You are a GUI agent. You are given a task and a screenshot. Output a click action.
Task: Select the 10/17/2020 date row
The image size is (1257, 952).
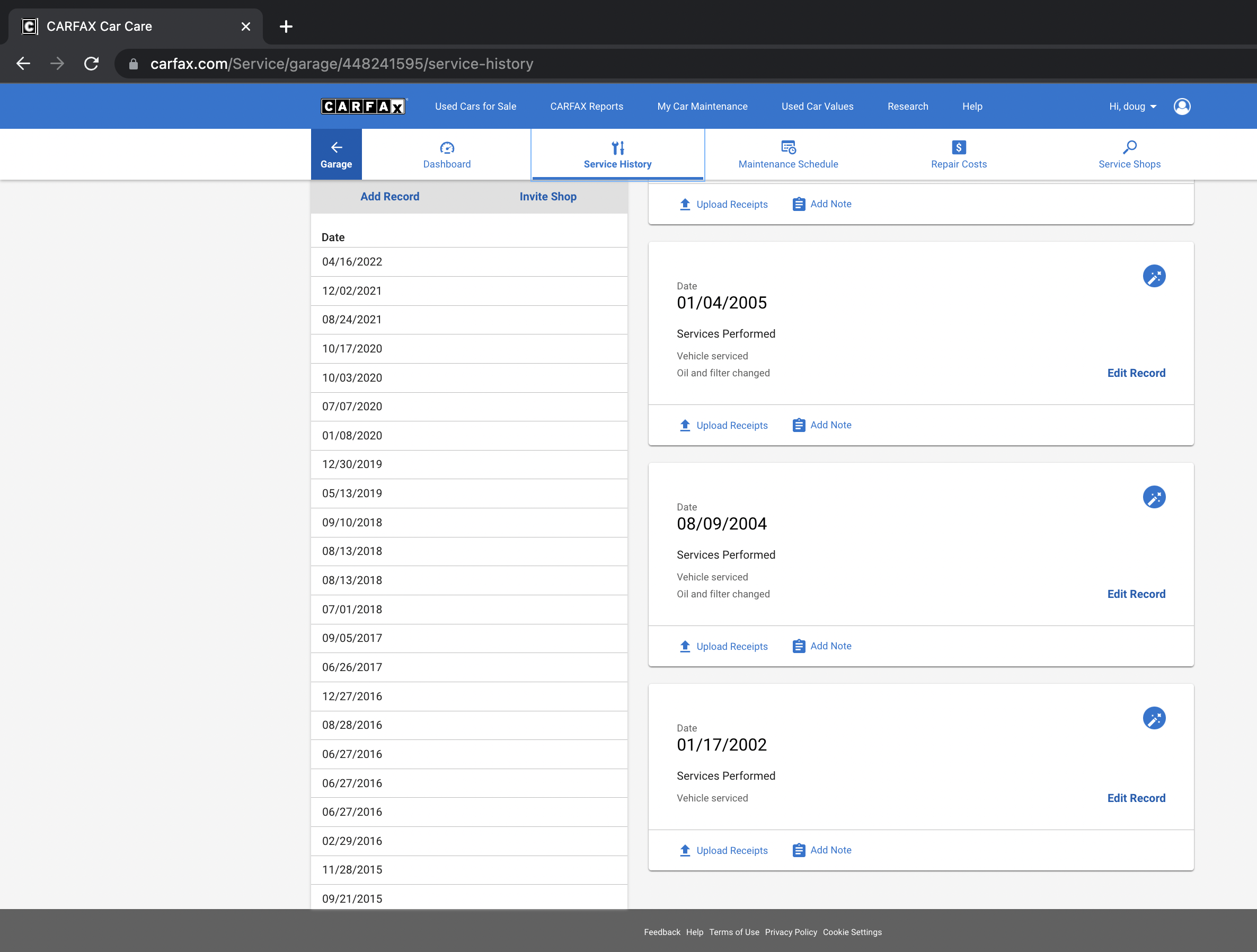pyautogui.click(x=470, y=349)
